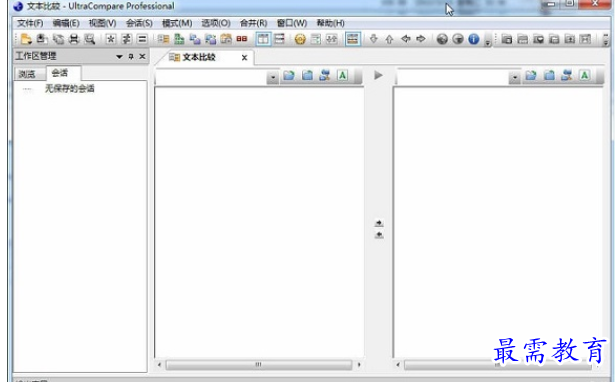Select 无保存的会话 entry

[x=69, y=89]
